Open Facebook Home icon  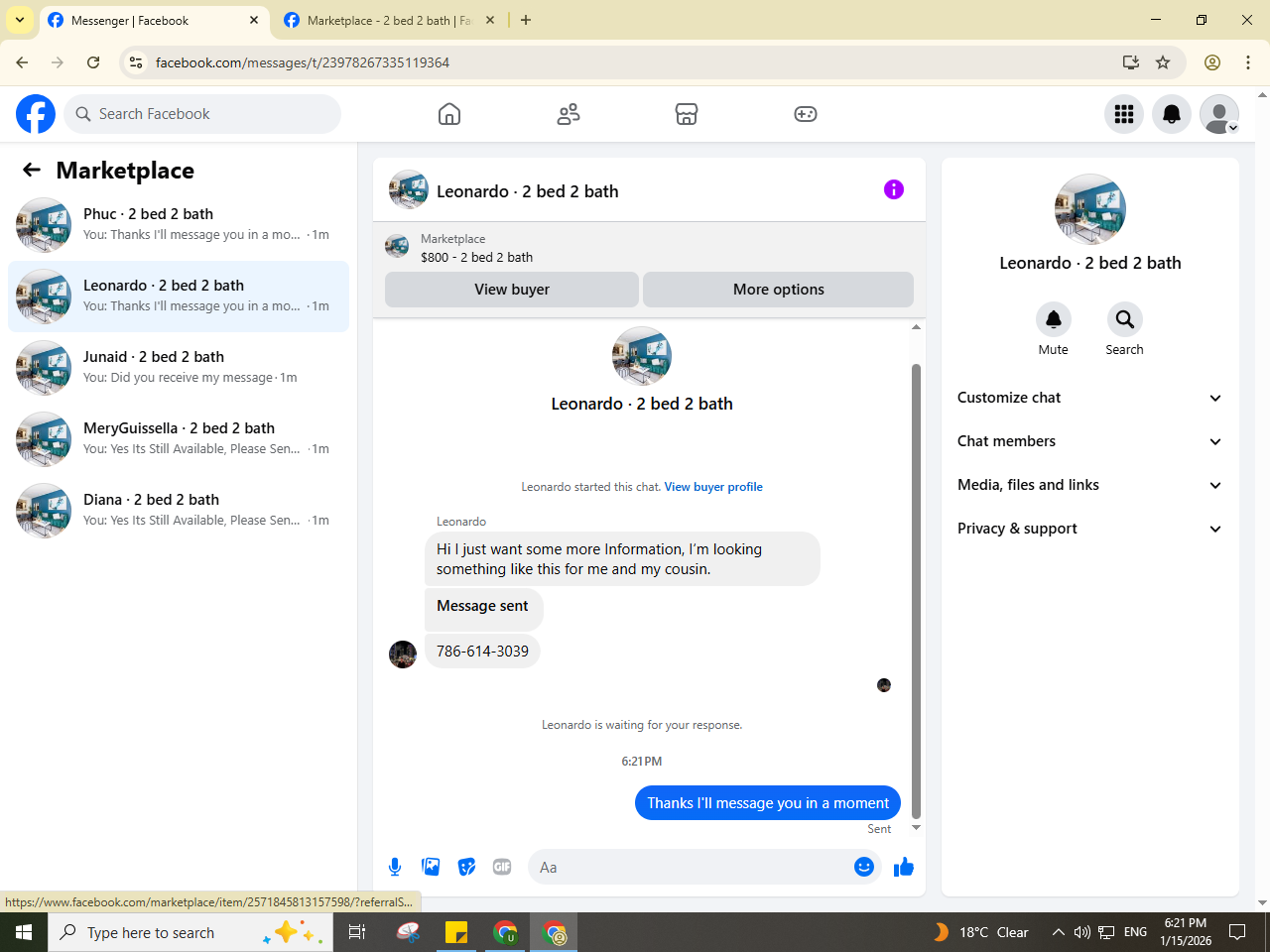449,114
